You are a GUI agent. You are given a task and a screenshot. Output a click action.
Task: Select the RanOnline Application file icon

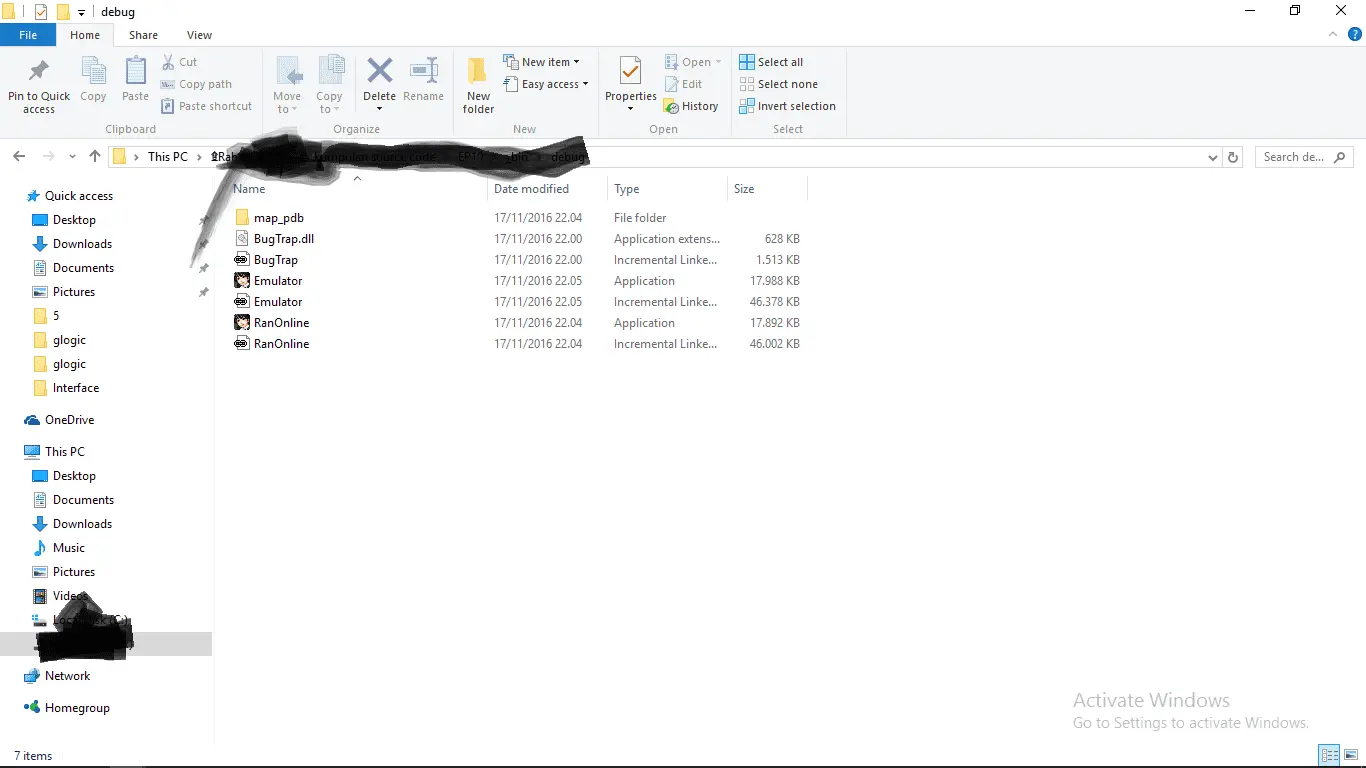tap(242, 323)
